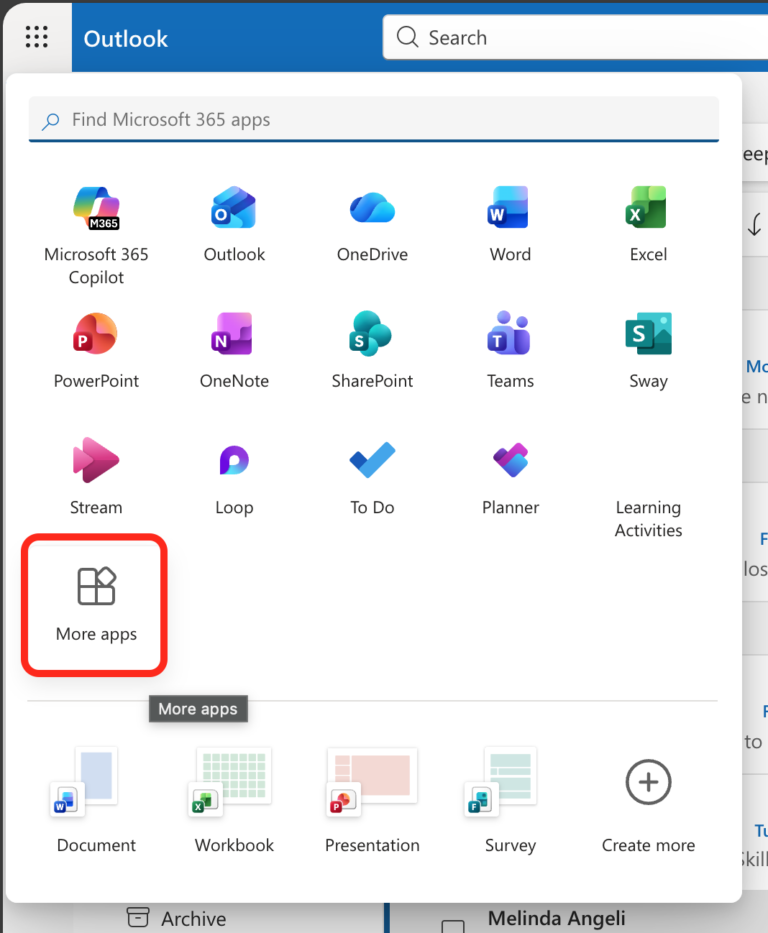Image resolution: width=768 pixels, height=933 pixels.
Task: Open the OneNote app
Action: tap(234, 335)
